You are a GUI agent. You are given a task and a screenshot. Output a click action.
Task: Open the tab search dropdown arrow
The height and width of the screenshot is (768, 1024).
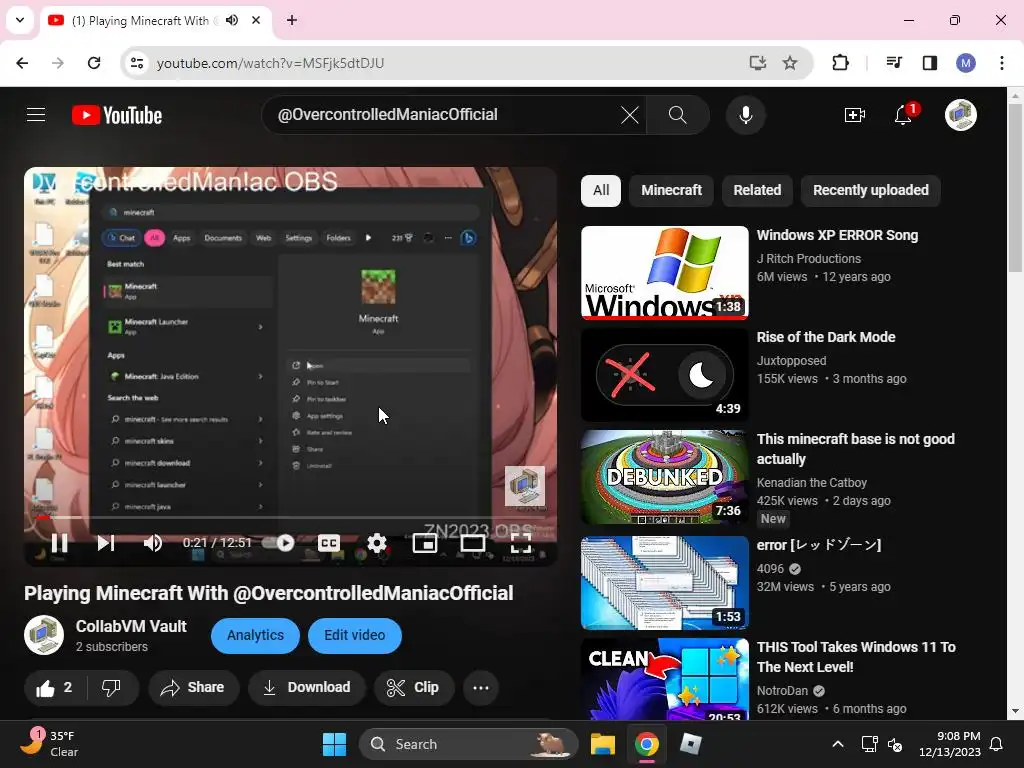coord(20,20)
